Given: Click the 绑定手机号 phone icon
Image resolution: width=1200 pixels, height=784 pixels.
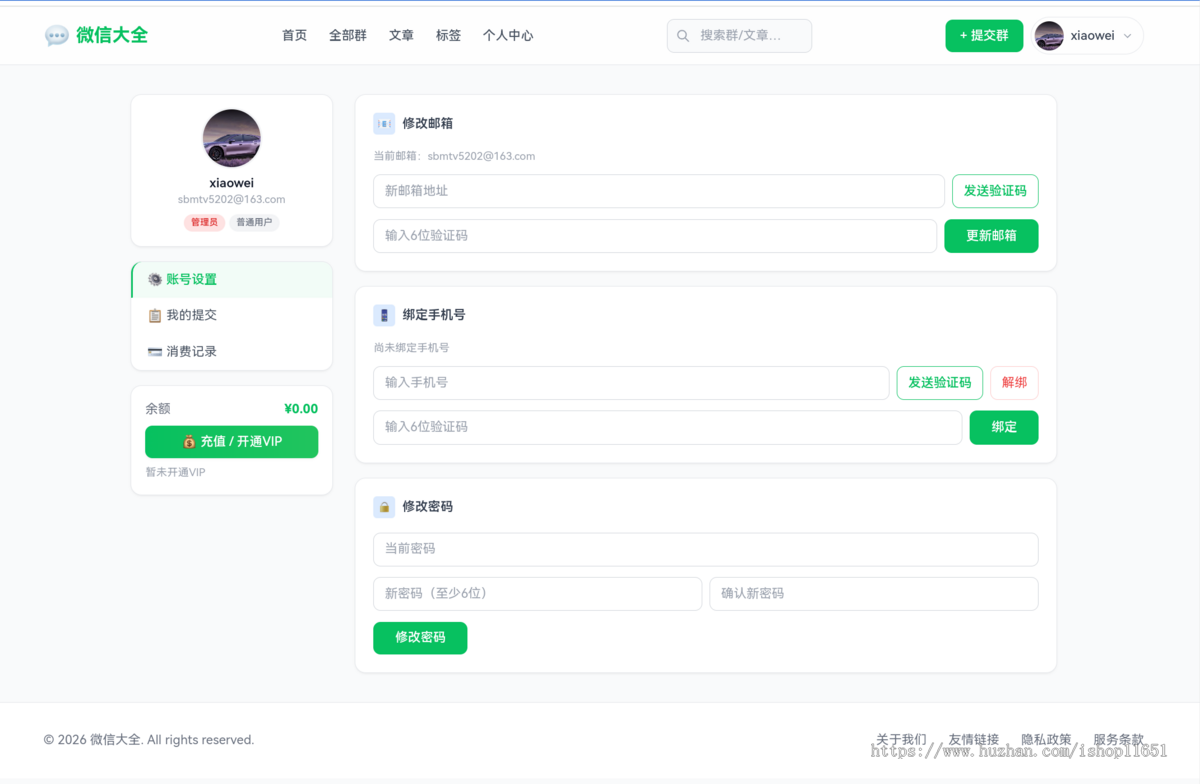Looking at the screenshot, I should (384, 315).
